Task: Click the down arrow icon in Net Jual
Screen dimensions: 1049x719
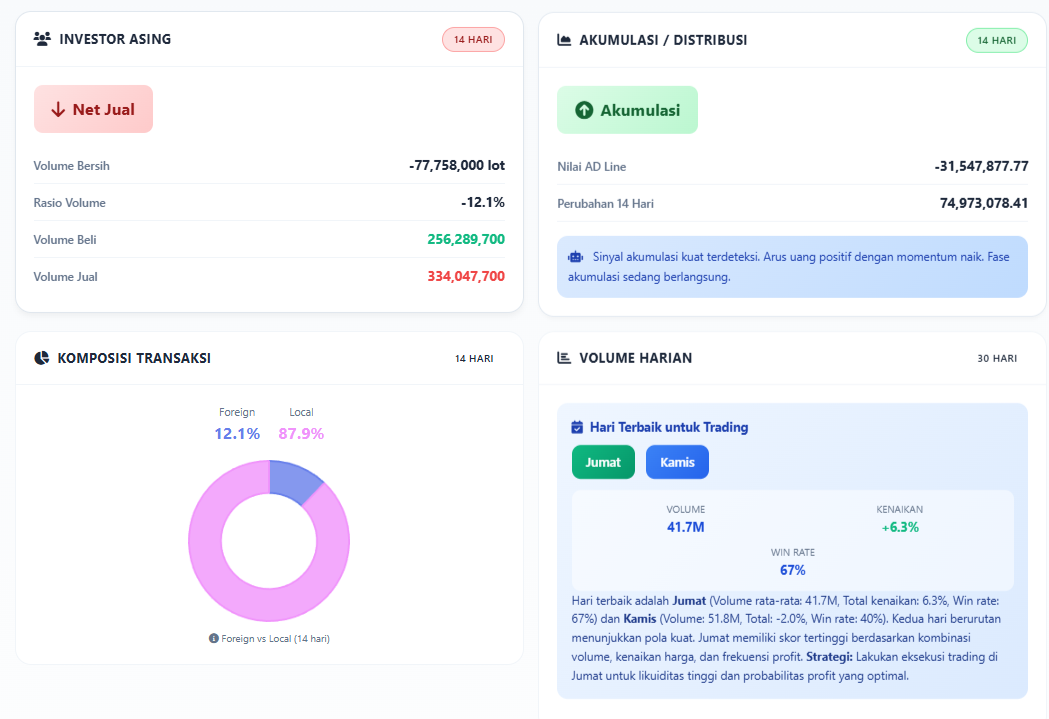Action: (58, 109)
